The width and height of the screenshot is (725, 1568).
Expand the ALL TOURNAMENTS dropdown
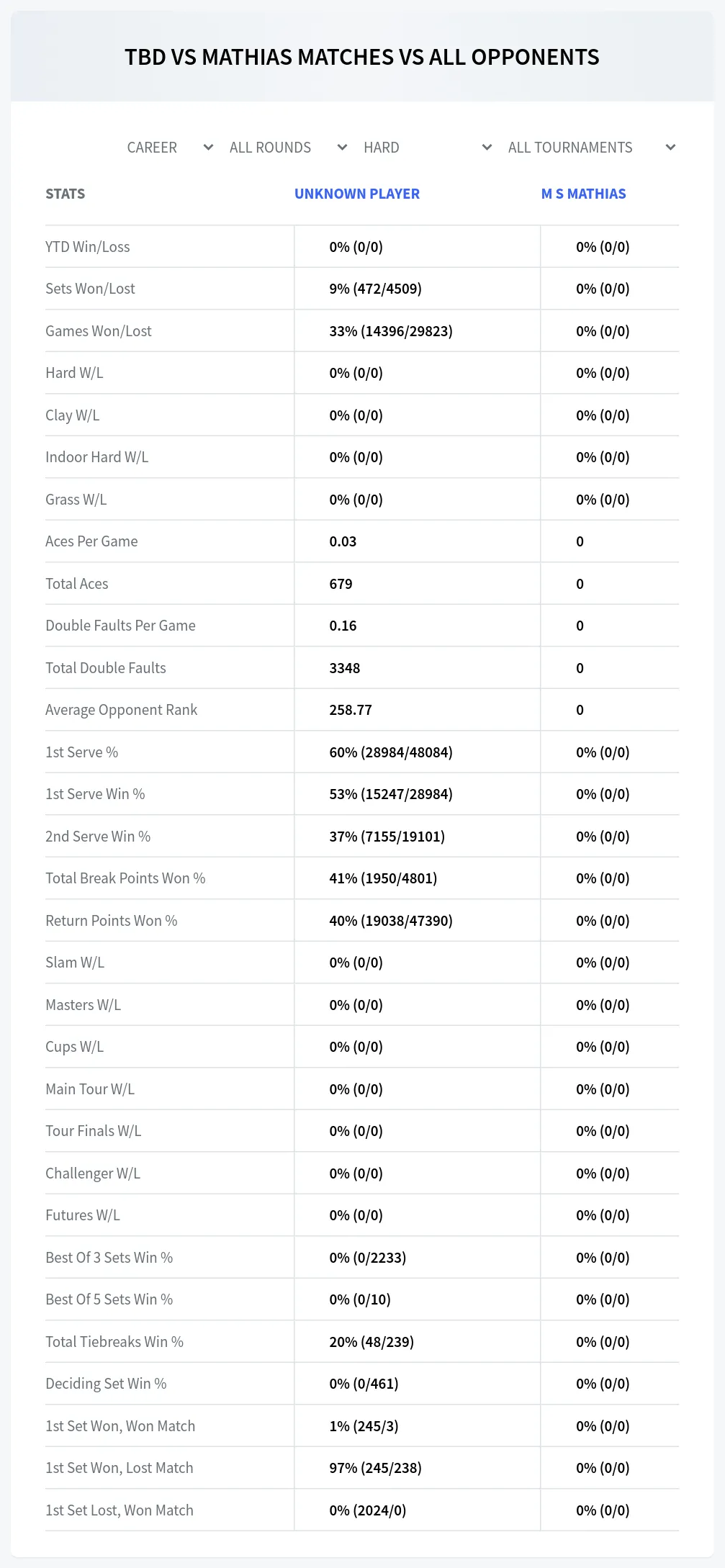(591, 148)
